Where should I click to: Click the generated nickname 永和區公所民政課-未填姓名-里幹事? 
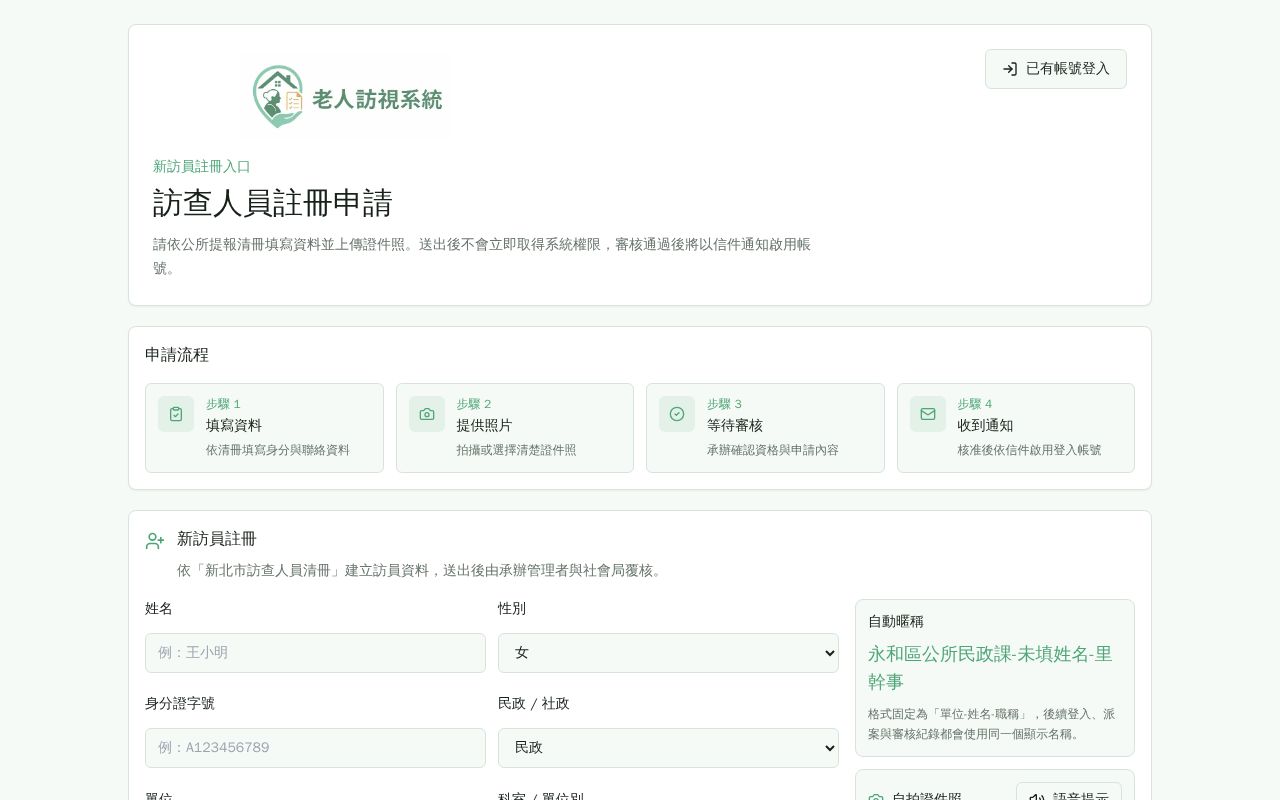(990, 667)
